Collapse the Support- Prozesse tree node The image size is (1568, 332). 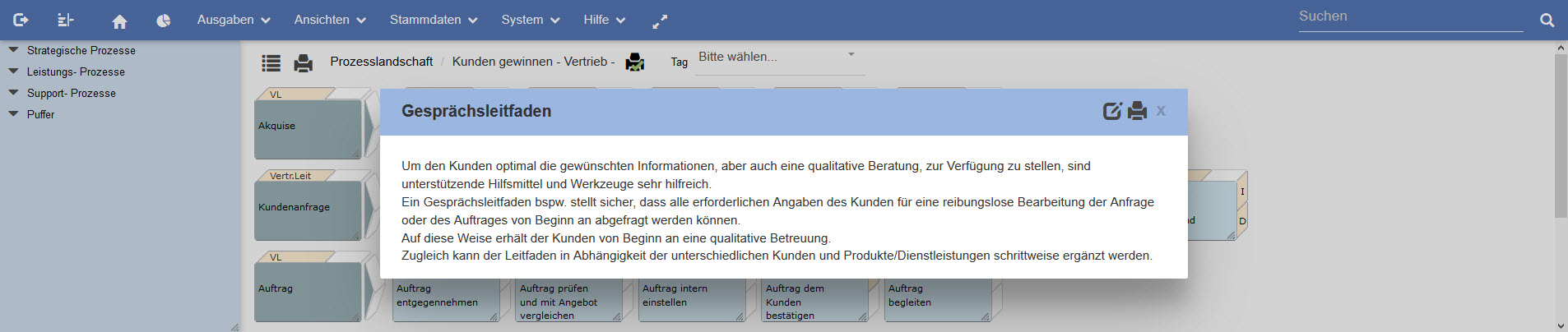point(13,93)
